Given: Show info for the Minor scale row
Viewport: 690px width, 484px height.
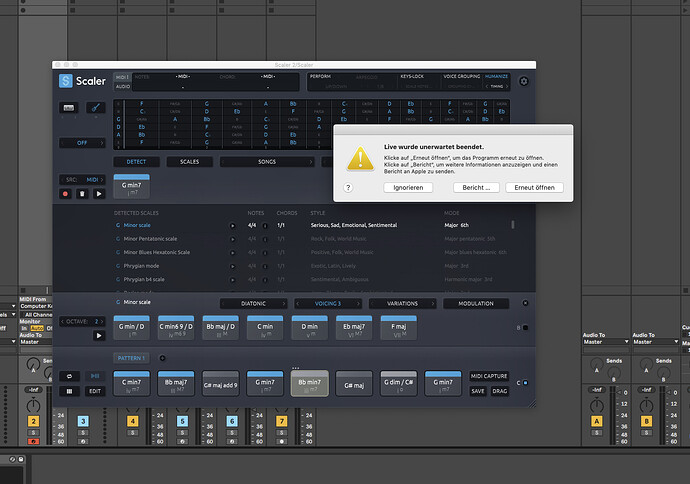Looking at the screenshot, I should tap(265, 226).
